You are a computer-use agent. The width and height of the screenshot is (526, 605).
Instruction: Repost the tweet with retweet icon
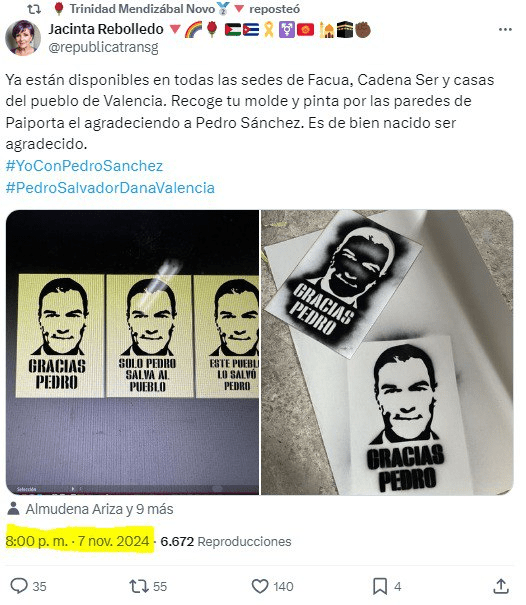click(x=139, y=586)
